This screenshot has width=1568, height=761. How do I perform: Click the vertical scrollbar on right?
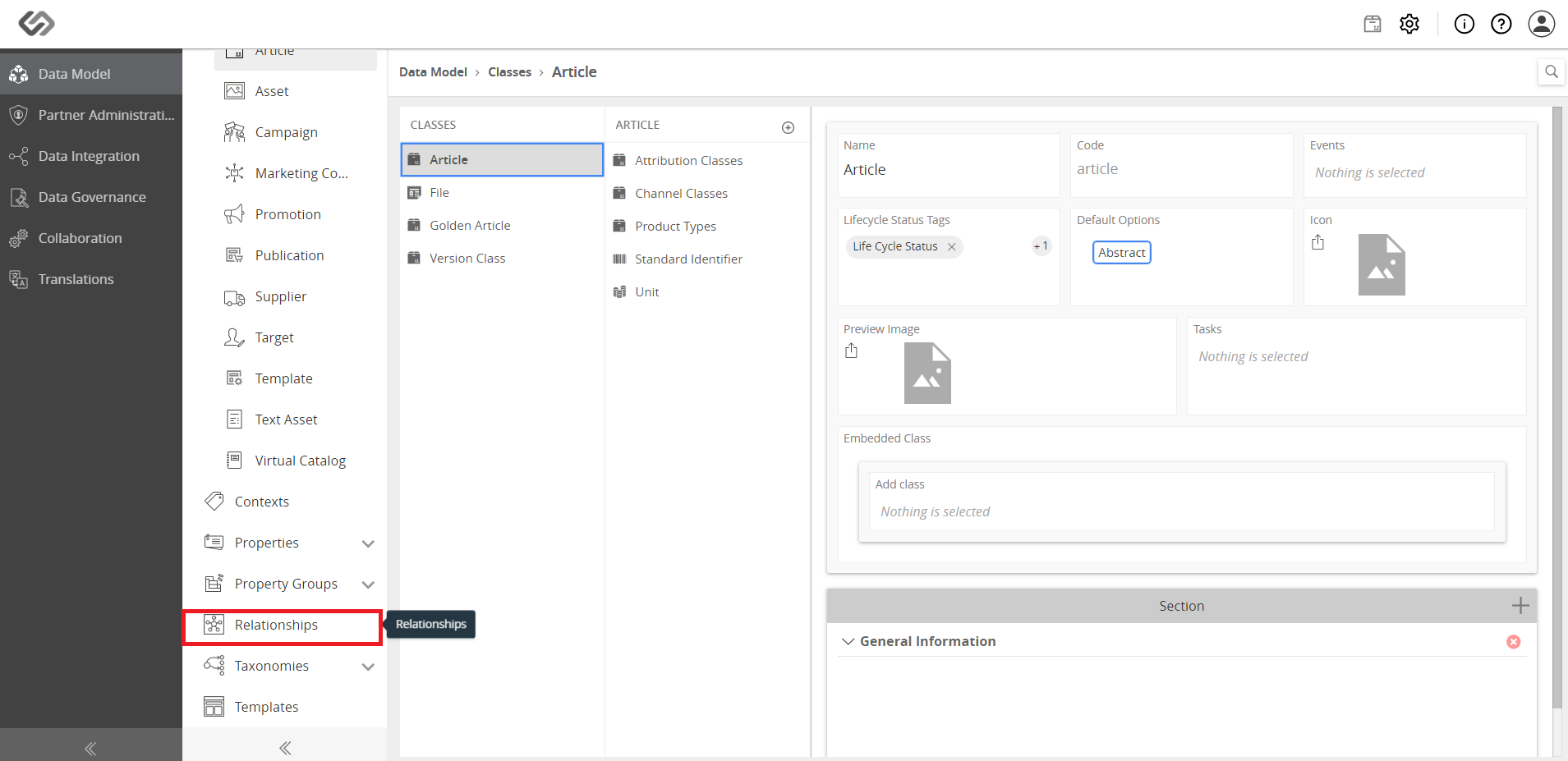click(x=1557, y=408)
